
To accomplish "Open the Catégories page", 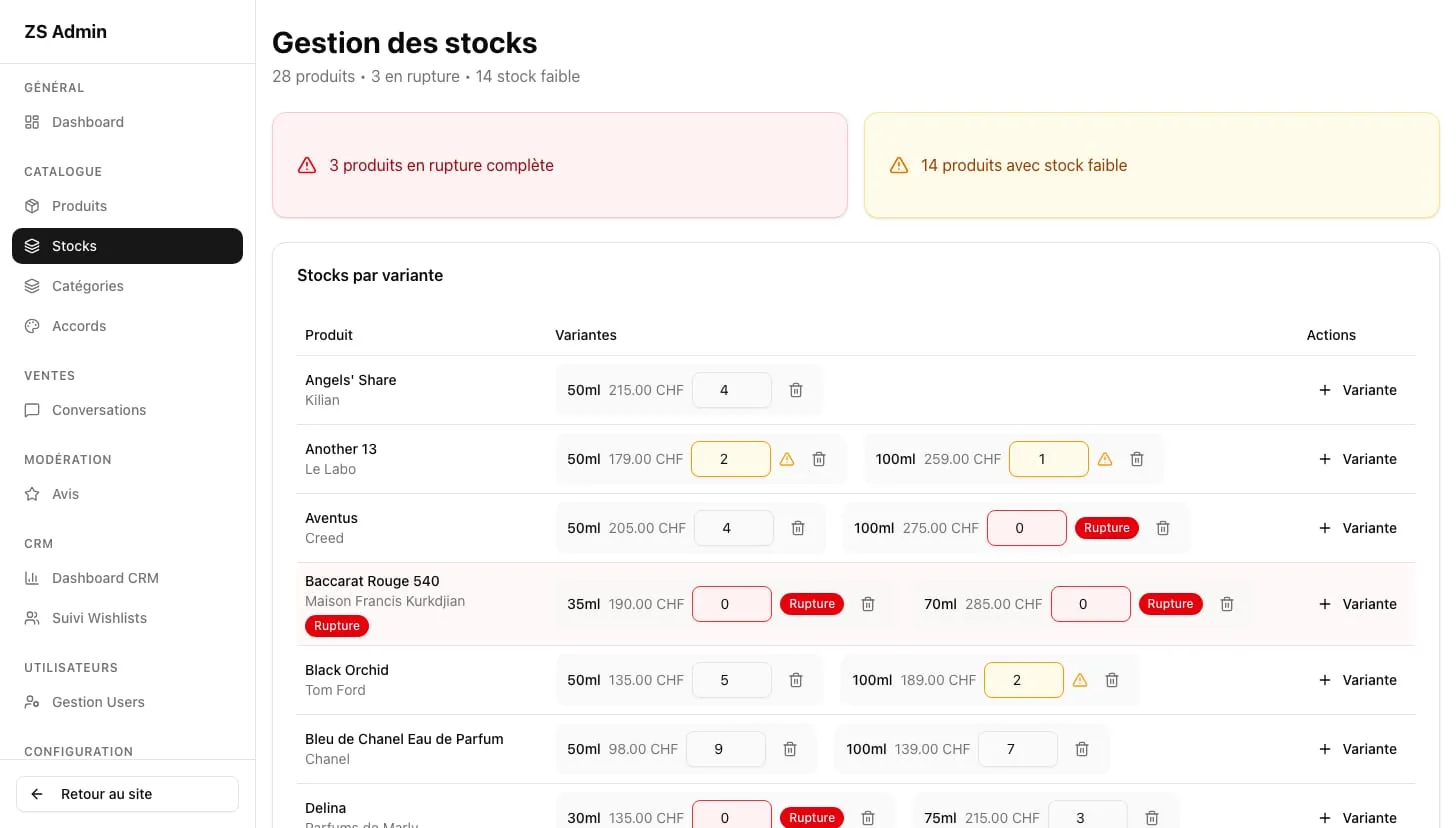I will [127, 286].
